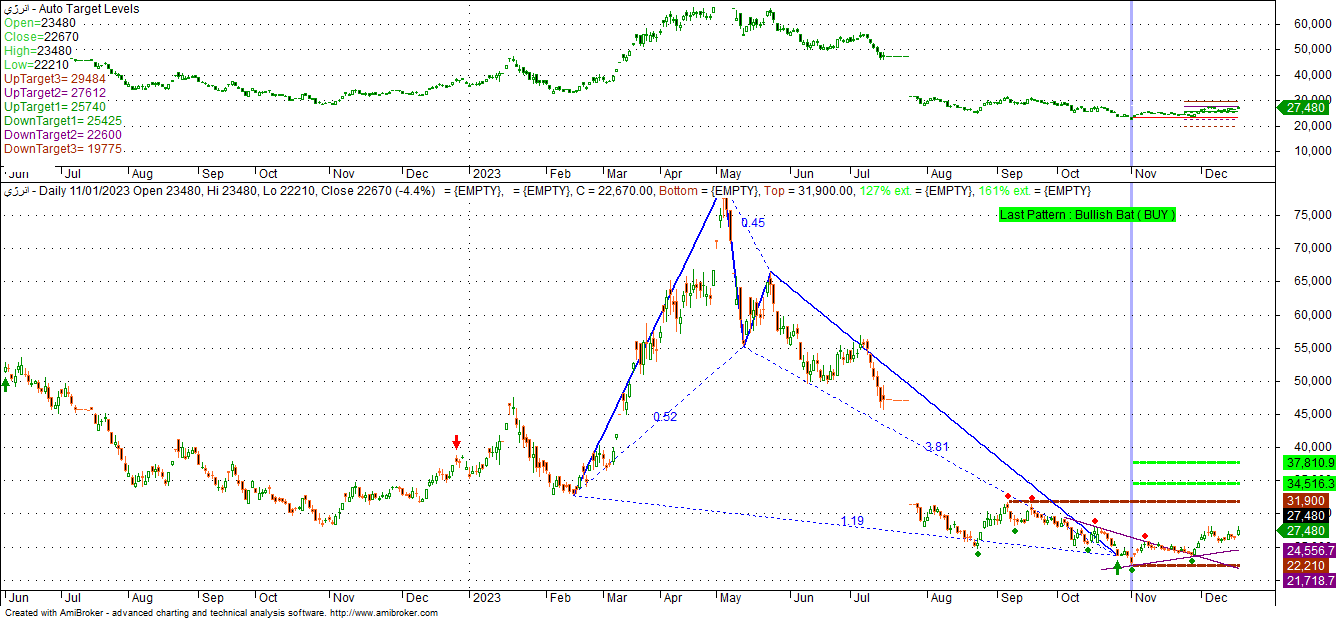Select the purple 21,718.7 axis label
1336x619 pixels.
coord(1309,581)
